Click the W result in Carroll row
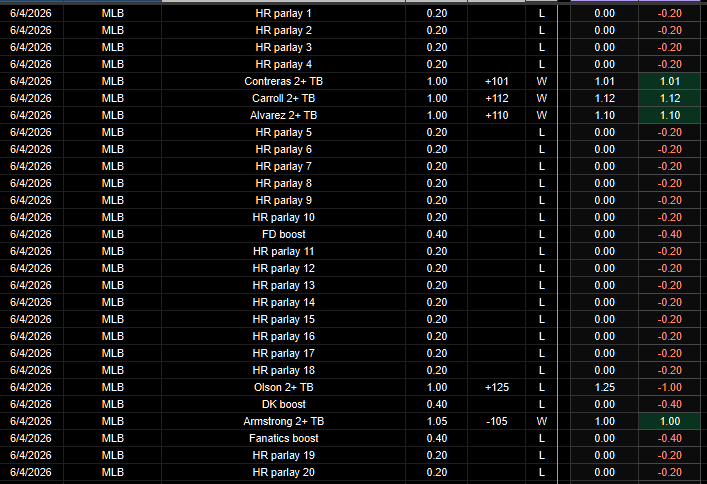Screen dimensions: 707x484 pos(542,98)
